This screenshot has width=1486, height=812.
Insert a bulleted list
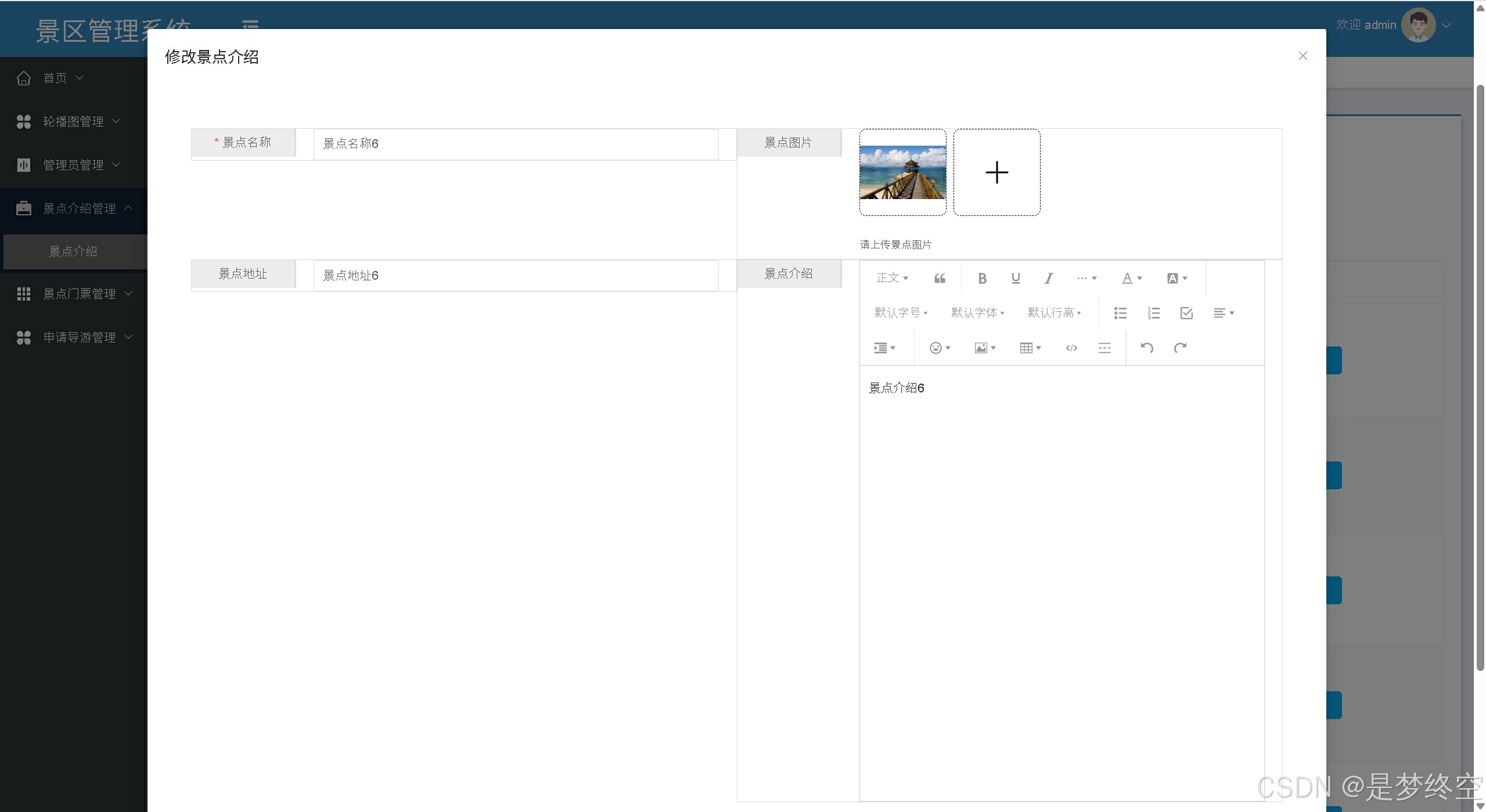point(1120,313)
